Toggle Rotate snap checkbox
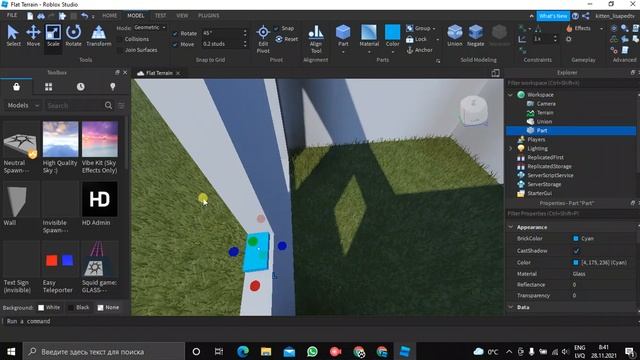 pos(175,33)
